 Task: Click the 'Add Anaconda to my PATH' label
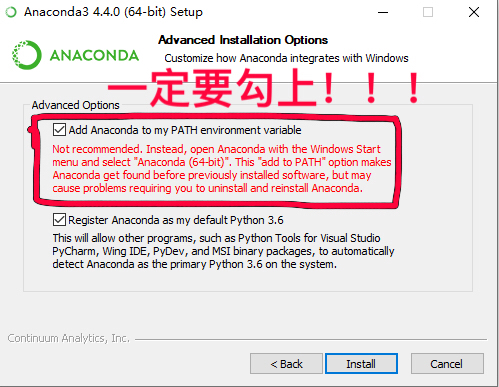click(185, 130)
